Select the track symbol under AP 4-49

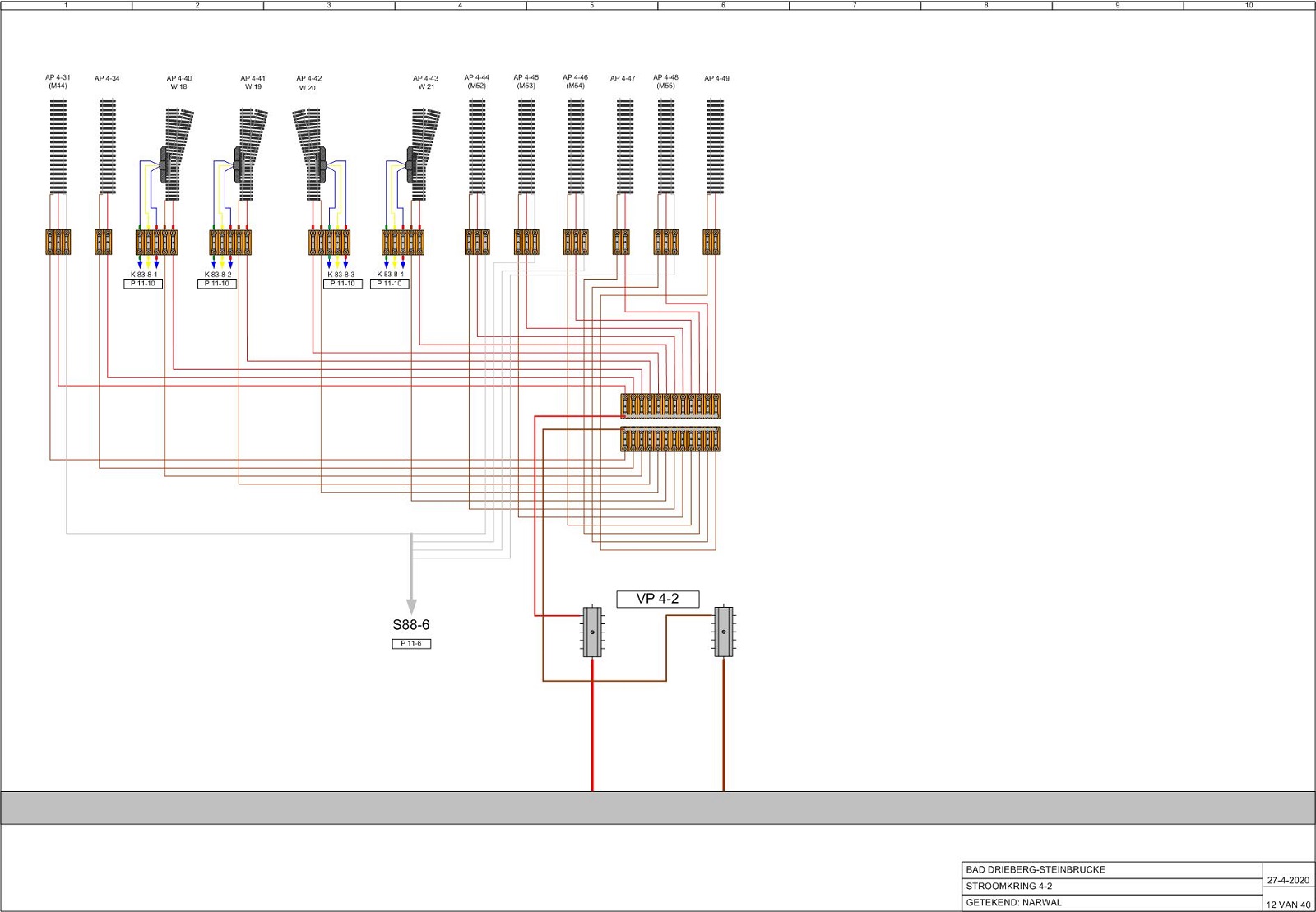pyautogui.click(x=716, y=146)
